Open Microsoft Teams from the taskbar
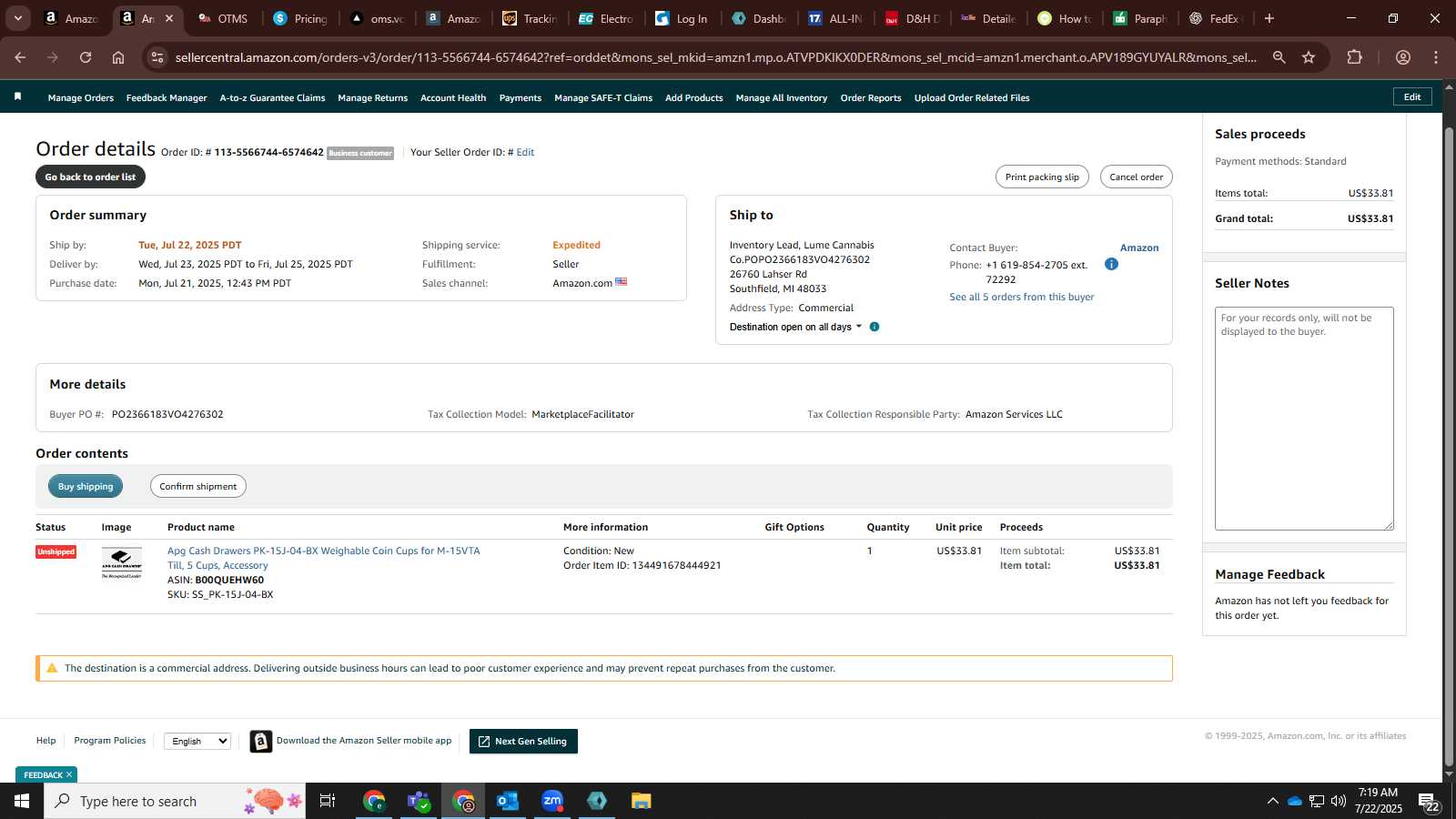Viewport: 1456px width, 819px height. pos(419,801)
